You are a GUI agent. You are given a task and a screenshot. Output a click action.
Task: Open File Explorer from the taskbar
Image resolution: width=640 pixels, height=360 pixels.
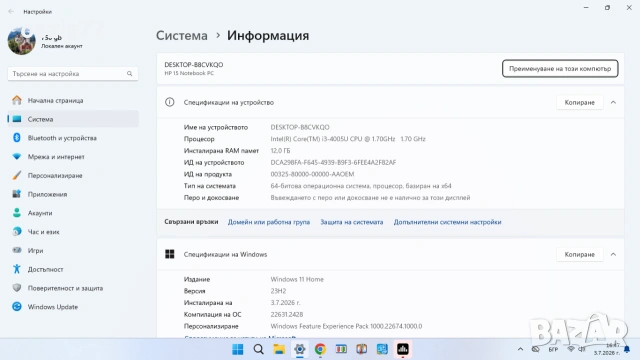pyautogui.click(x=279, y=349)
